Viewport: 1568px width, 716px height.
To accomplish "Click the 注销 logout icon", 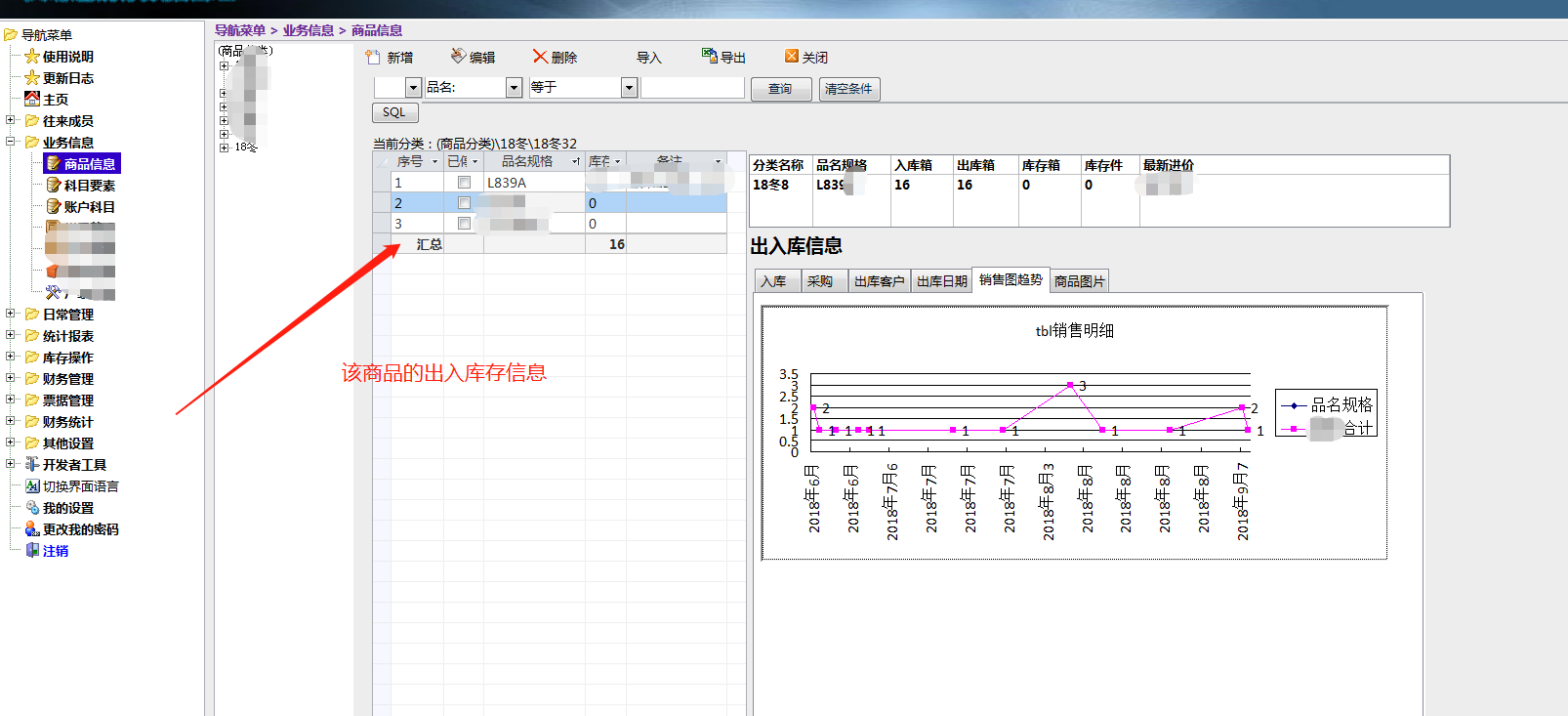I will (32, 551).
